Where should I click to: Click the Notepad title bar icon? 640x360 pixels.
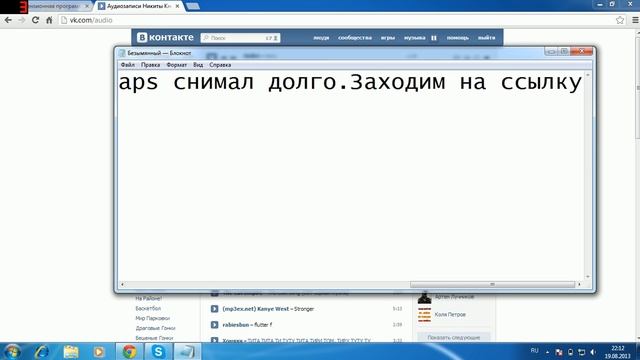tap(122, 53)
